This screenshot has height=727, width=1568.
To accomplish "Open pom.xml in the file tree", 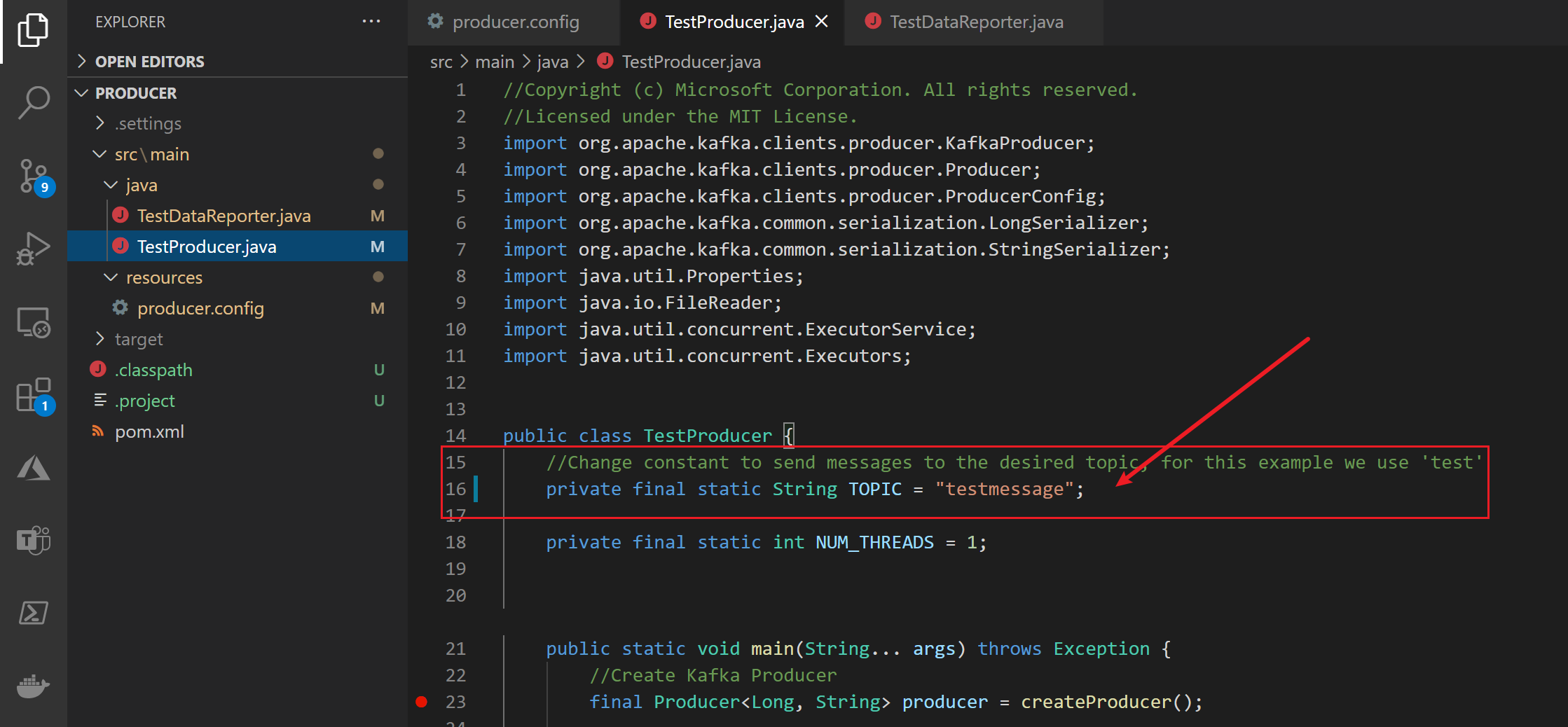I will click(149, 432).
